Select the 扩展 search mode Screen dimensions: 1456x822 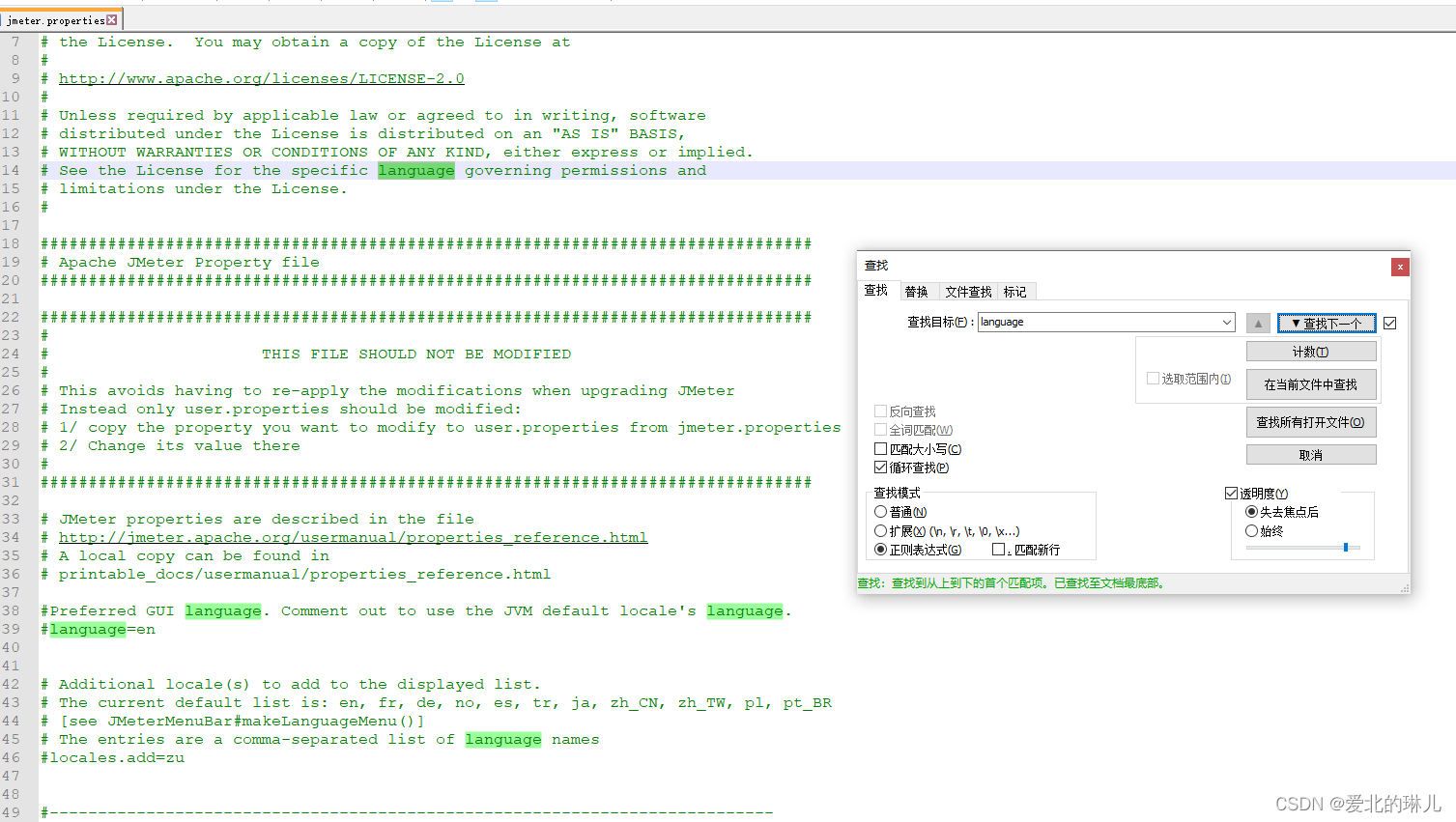[x=880, y=531]
